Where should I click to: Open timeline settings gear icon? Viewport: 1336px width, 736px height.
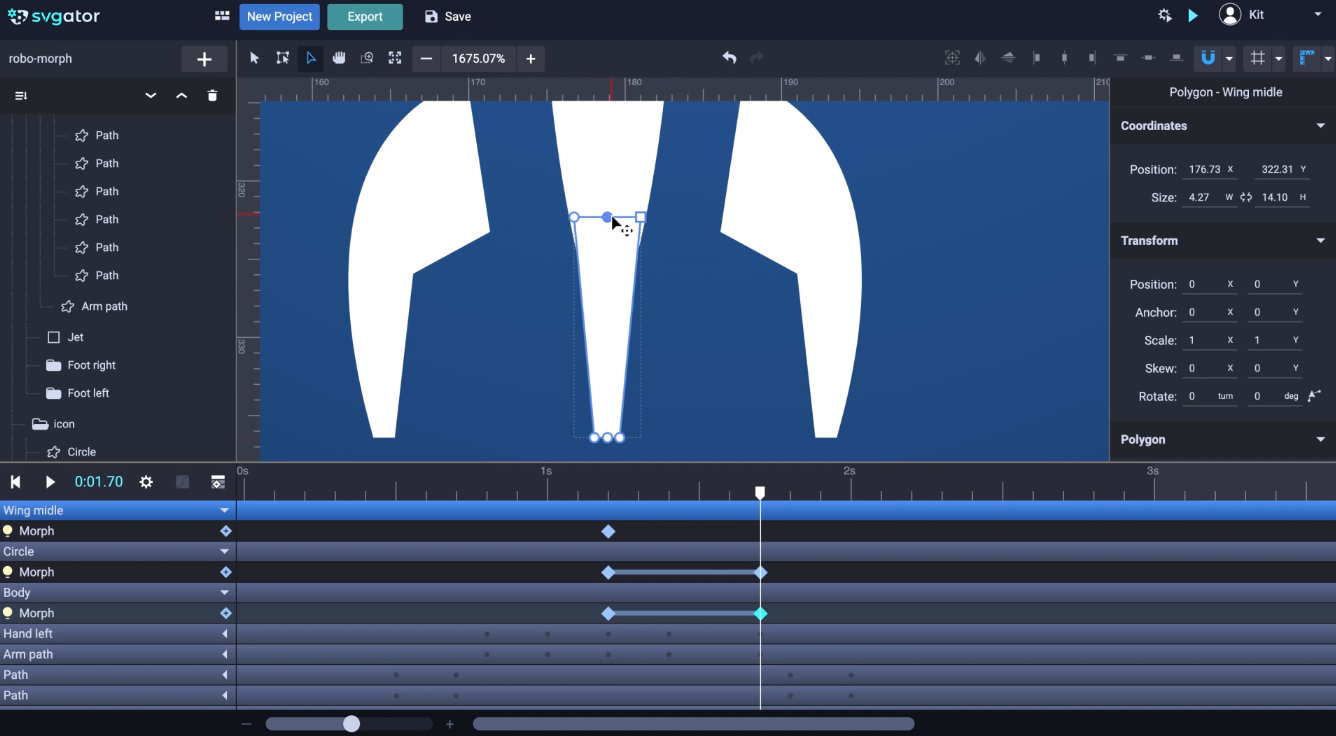(146, 482)
